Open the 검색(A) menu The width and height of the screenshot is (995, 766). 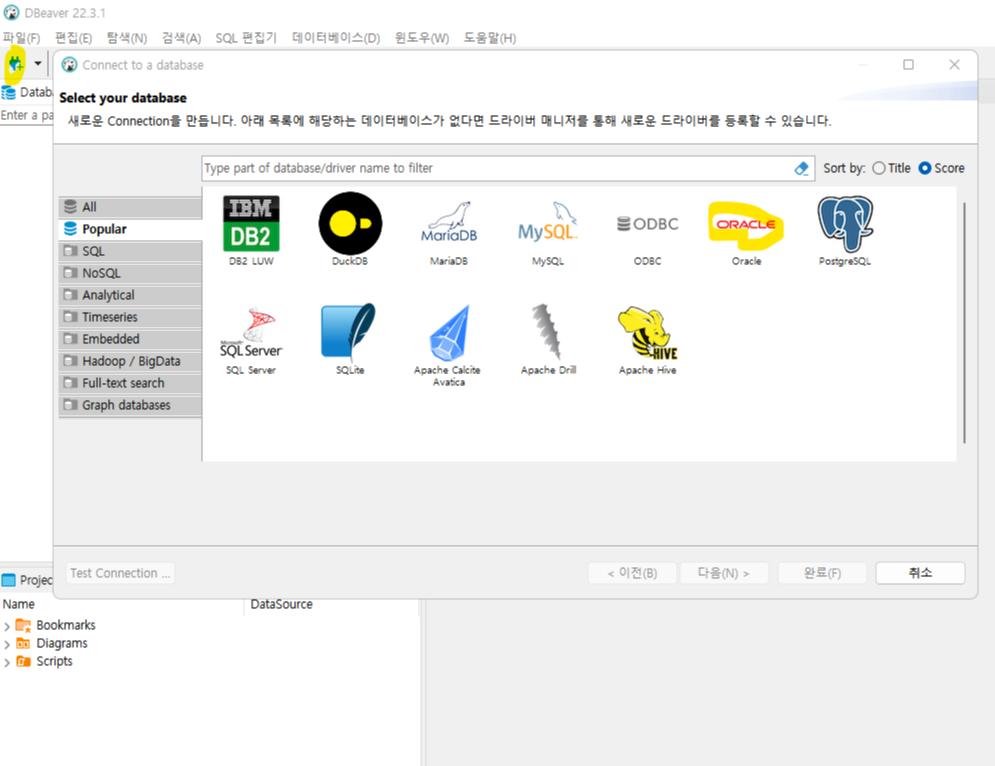point(181,38)
